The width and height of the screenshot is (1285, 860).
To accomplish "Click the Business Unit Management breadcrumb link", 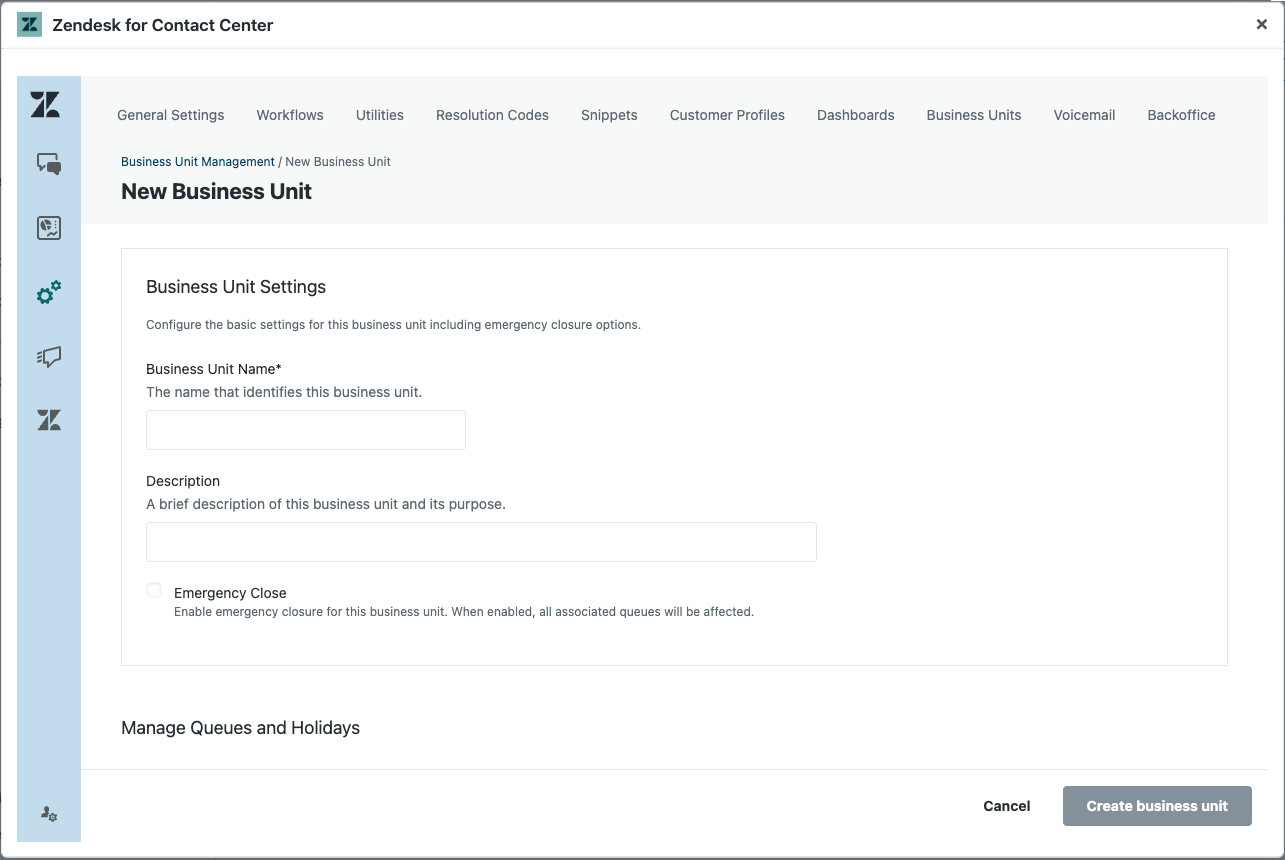I will click(198, 162).
